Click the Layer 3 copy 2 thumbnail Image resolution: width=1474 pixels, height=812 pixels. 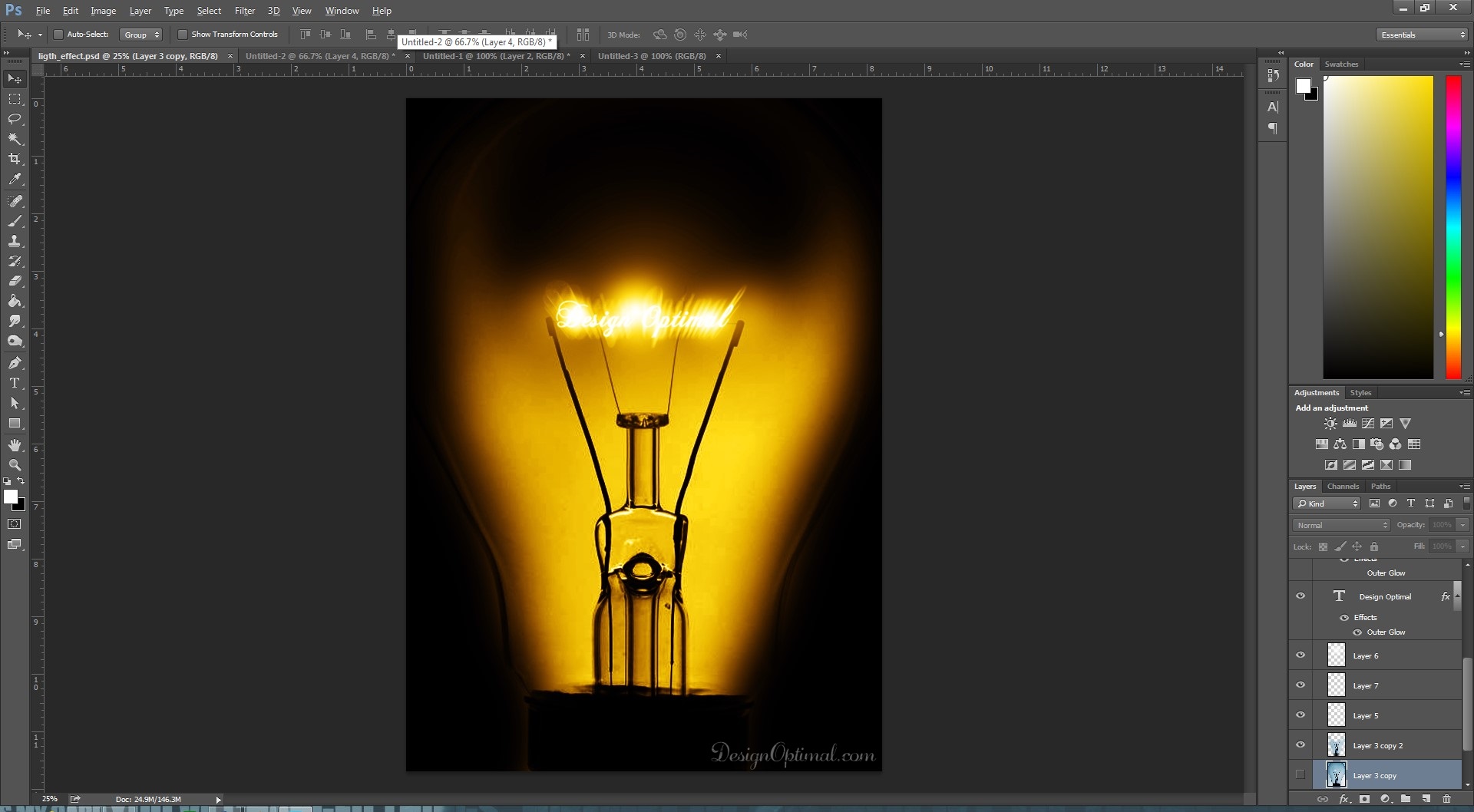pos(1337,745)
